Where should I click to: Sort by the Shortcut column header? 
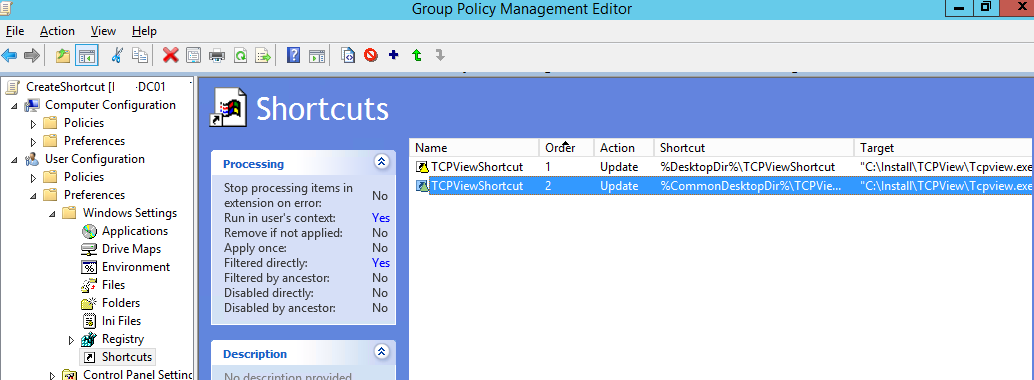754,148
